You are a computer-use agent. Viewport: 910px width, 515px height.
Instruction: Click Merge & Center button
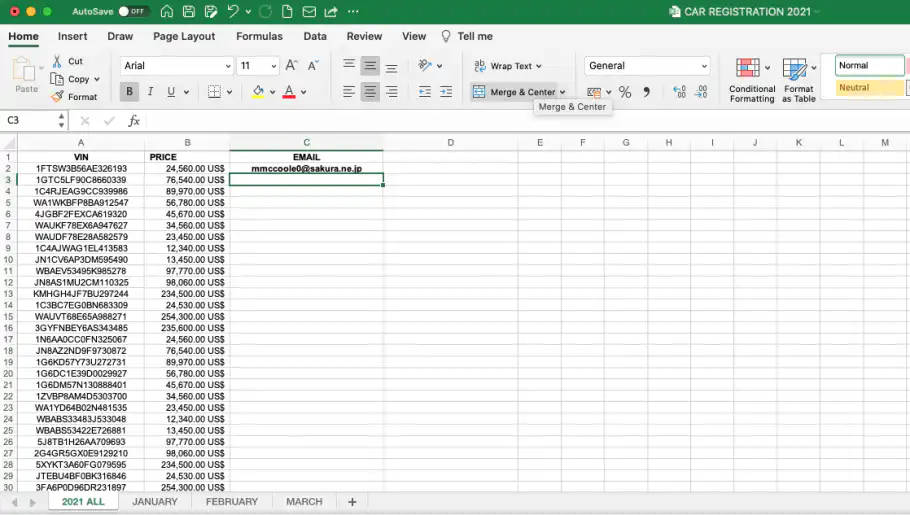point(514,92)
